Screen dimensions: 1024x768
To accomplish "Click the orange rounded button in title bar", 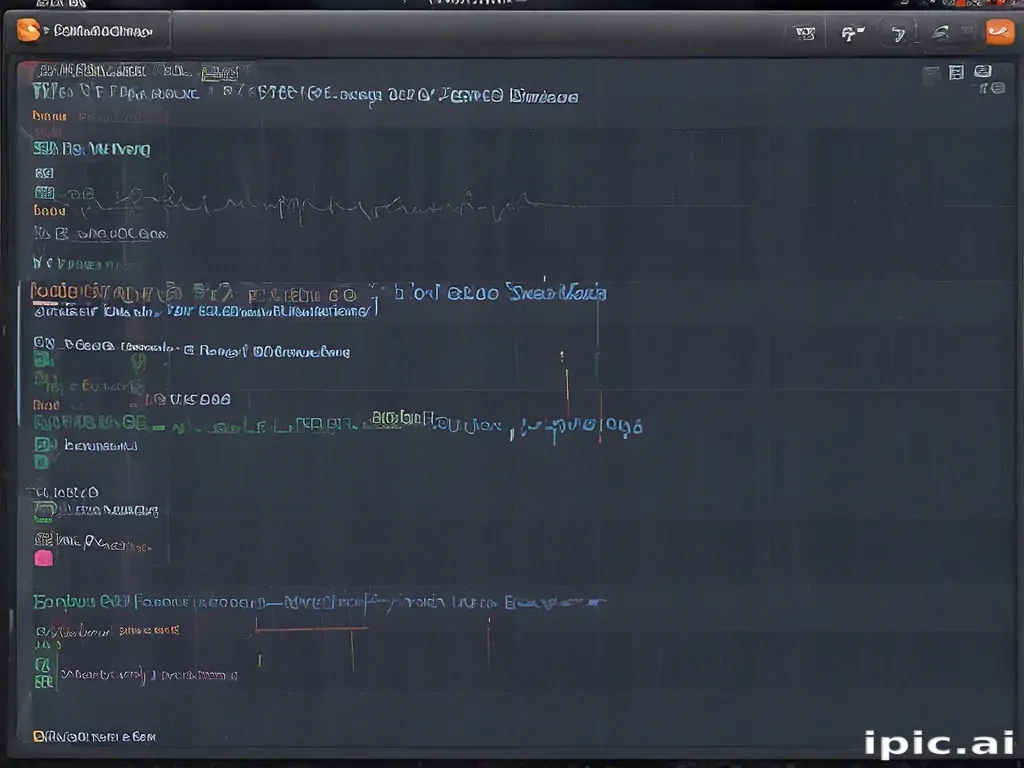I will point(999,31).
